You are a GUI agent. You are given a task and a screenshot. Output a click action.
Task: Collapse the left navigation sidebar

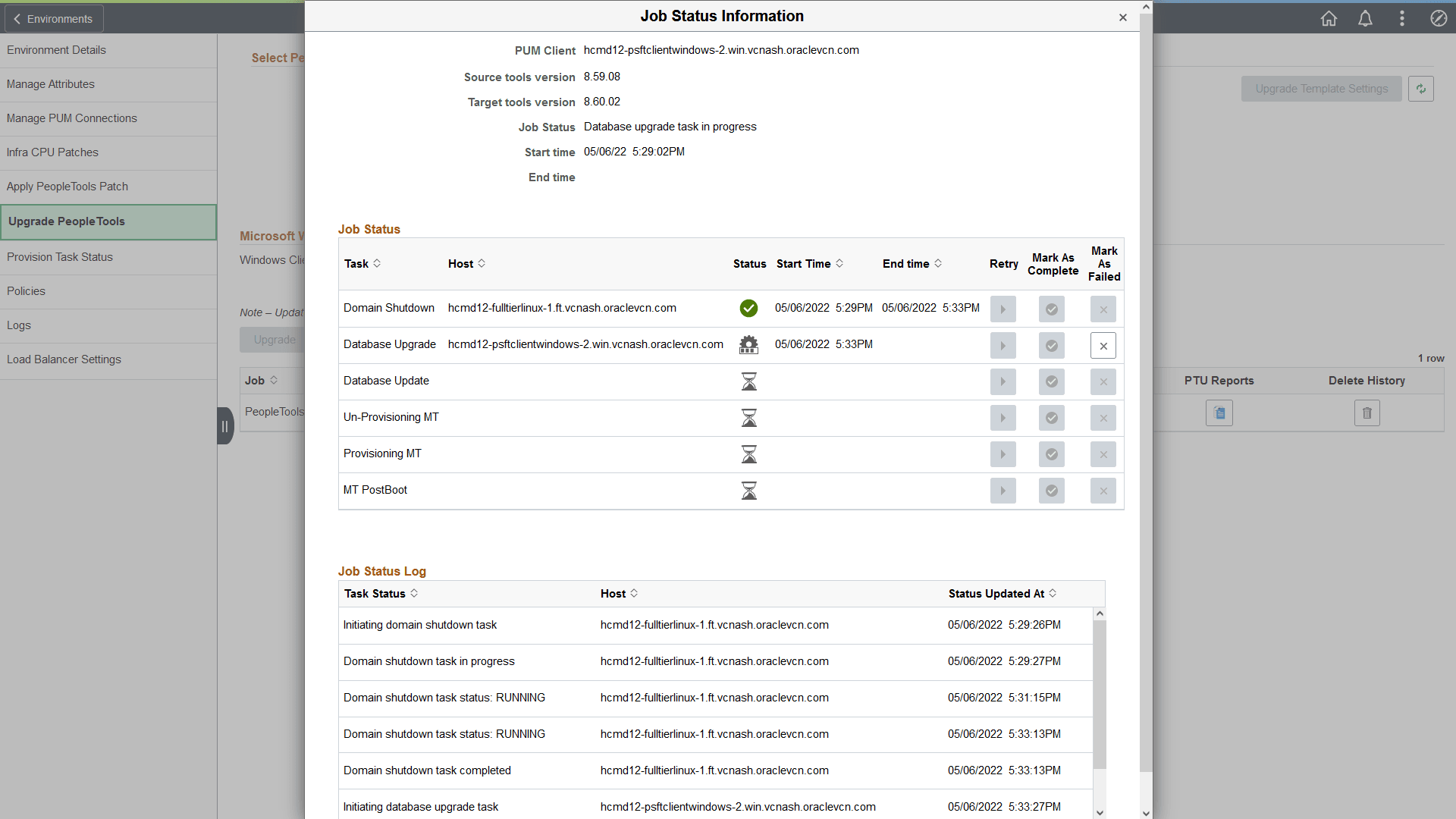coord(224,425)
